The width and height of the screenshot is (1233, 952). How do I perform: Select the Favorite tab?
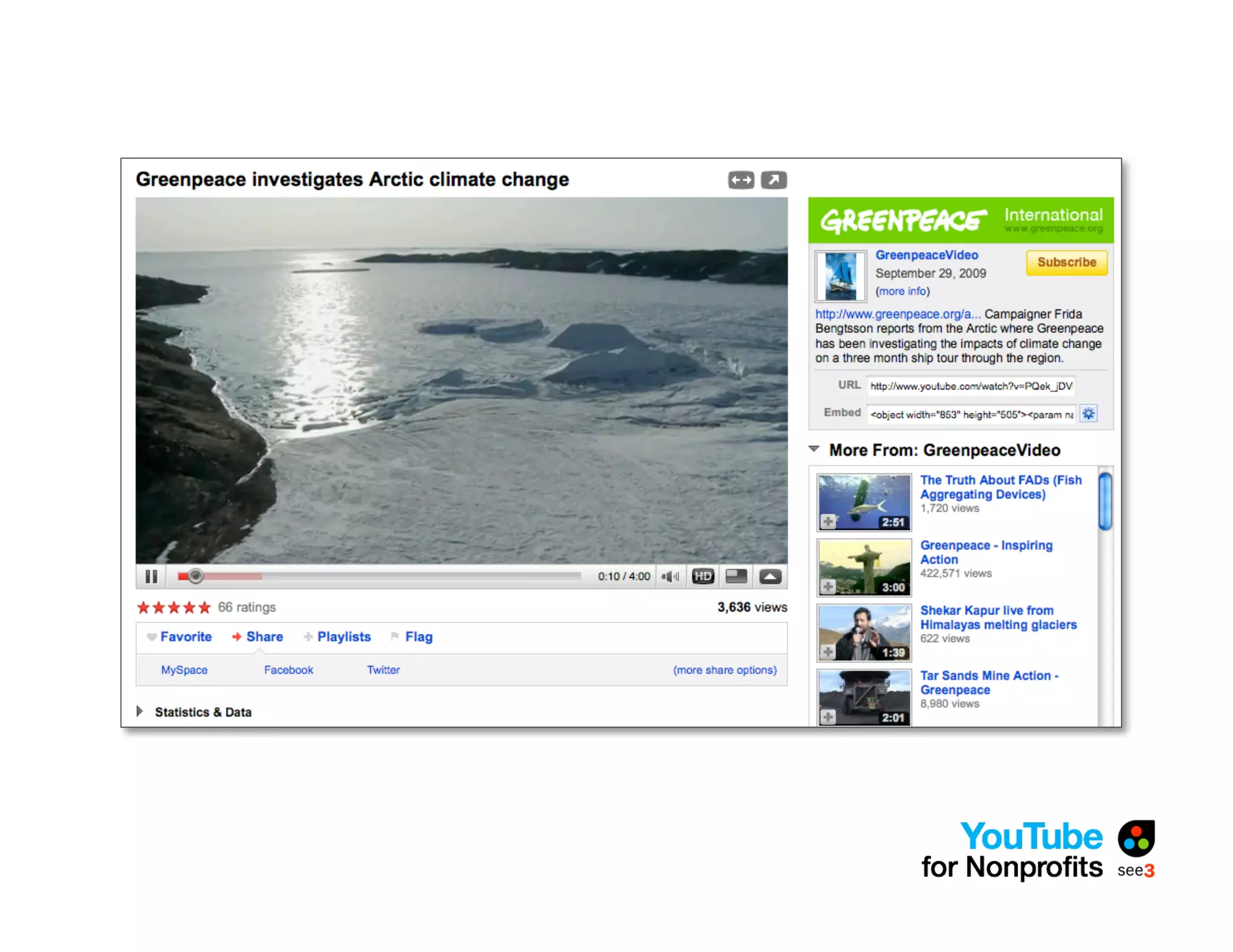coord(185,637)
